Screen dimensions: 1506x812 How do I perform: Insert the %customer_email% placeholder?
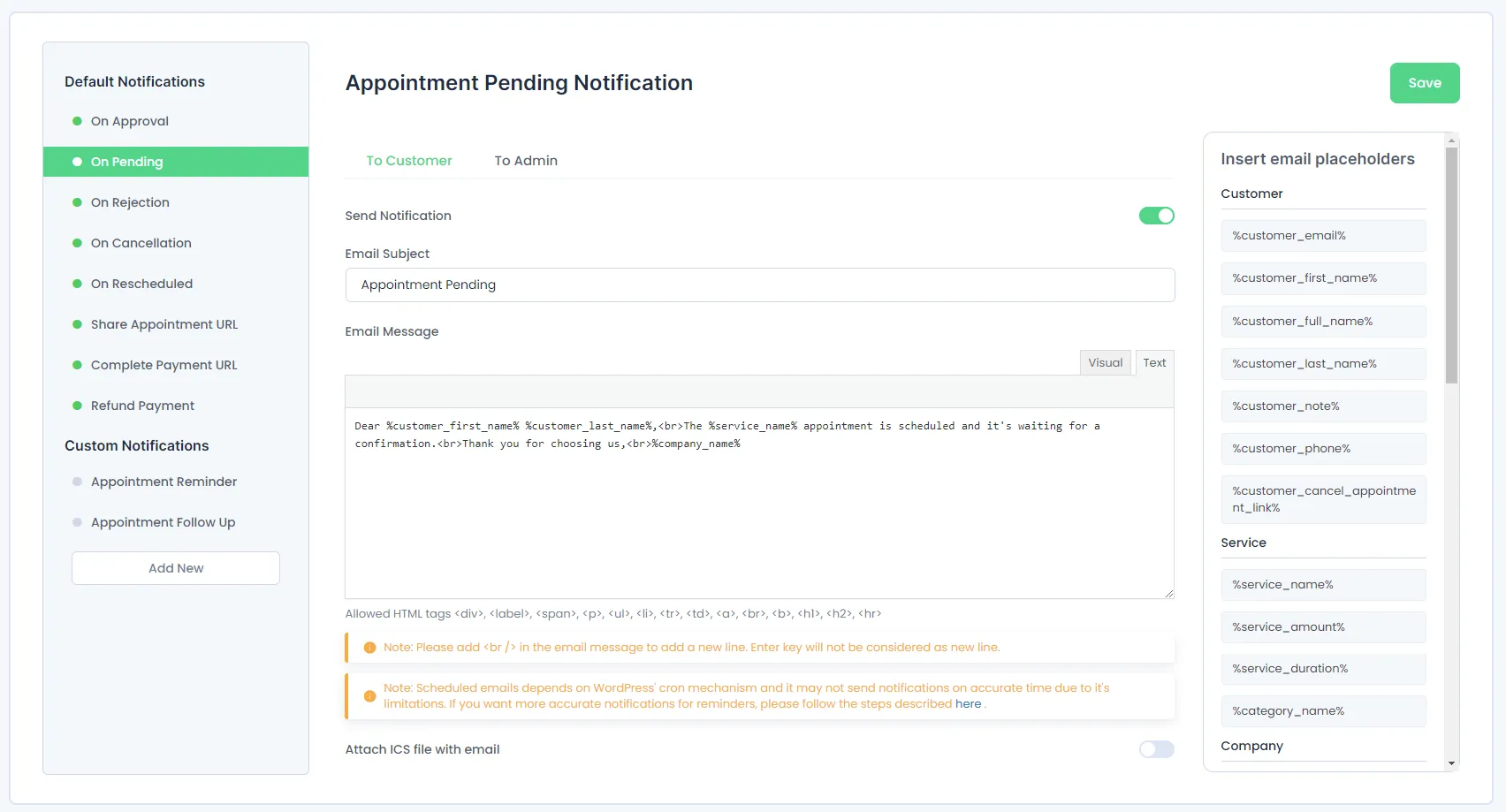pyautogui.click(x=1323, y=236)
